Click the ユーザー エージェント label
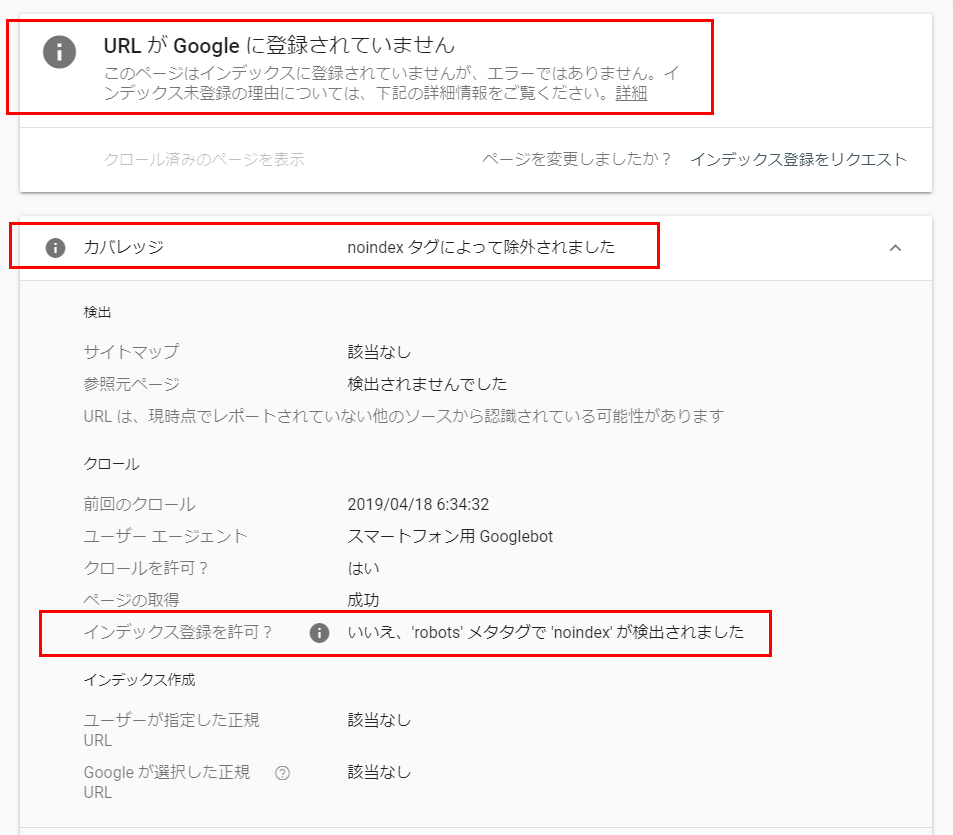Image resolution: width=953 pixels, height=835 pixels. pyautogui.click(x=165, y=537)
